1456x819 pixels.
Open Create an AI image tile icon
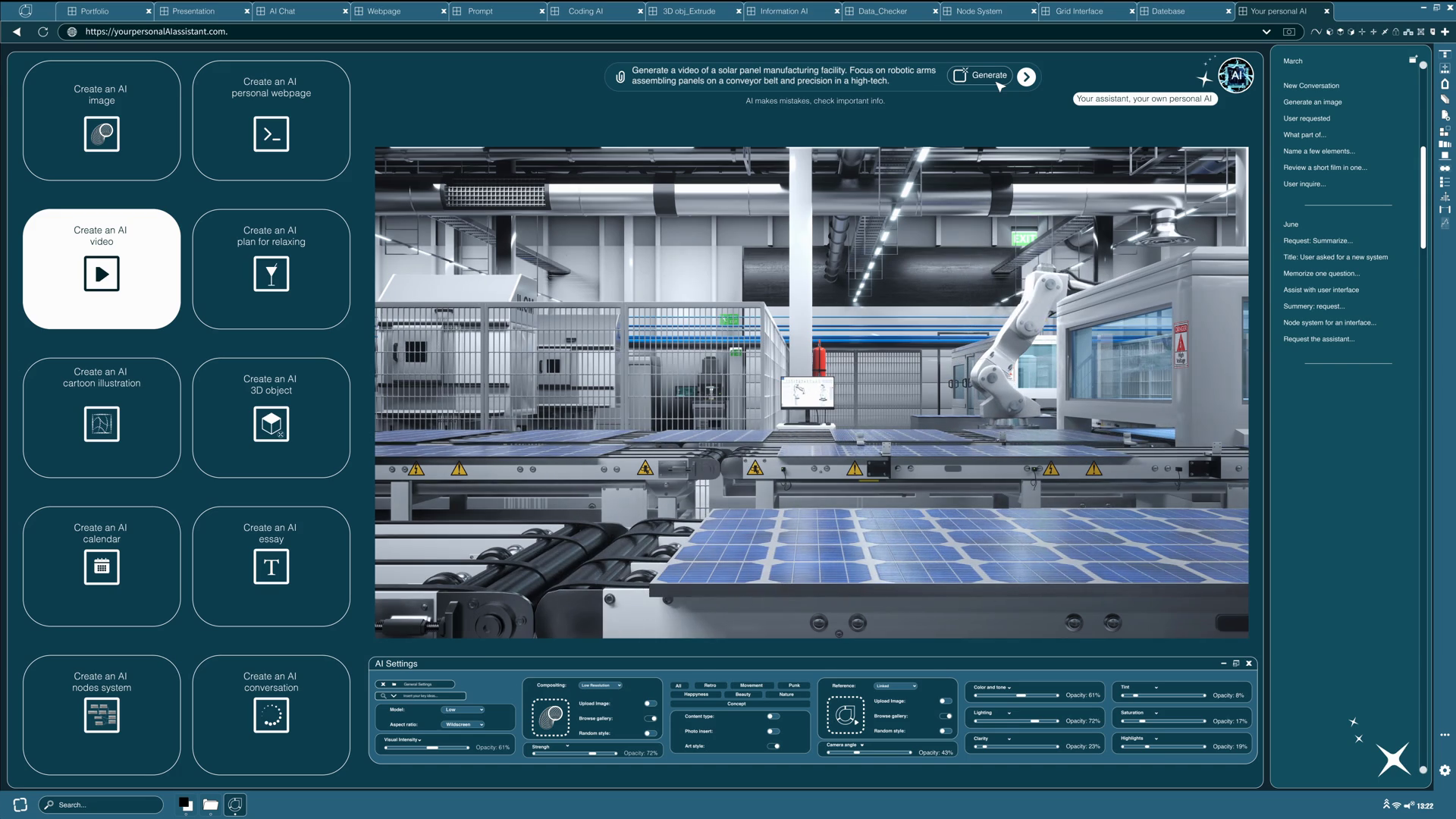[102, 134]
